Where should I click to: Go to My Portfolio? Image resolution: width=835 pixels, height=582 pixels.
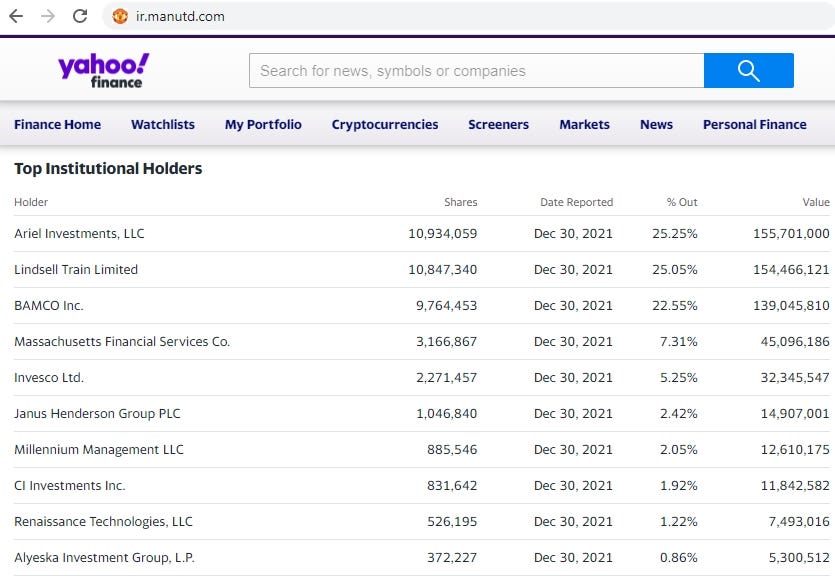click(x=263, y=125)
